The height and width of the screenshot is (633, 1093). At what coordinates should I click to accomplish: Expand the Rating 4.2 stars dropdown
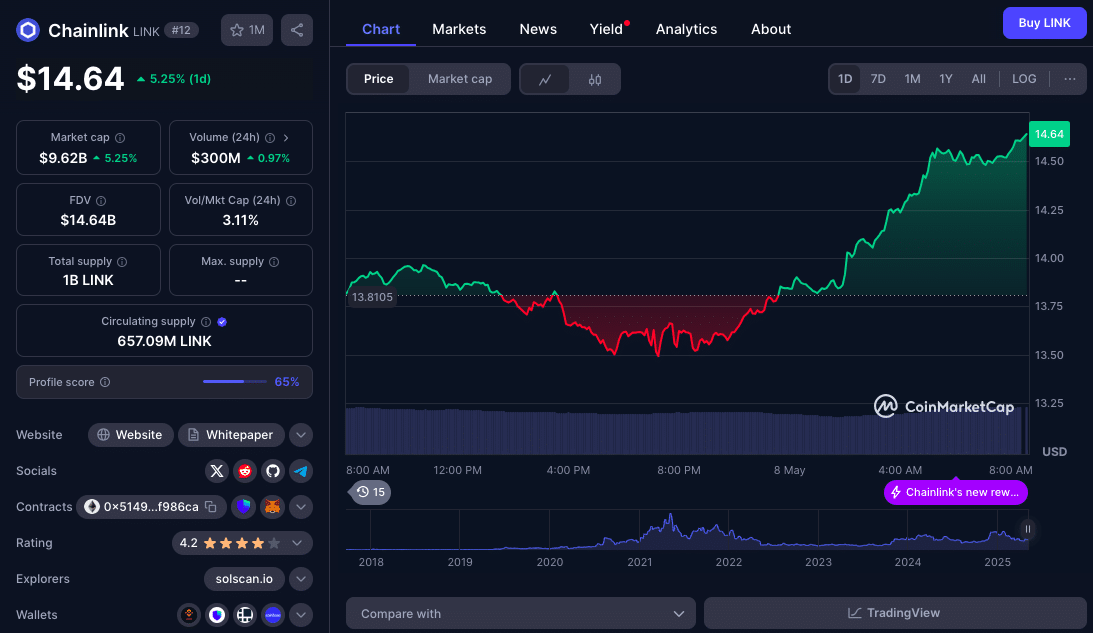[297, 543]
